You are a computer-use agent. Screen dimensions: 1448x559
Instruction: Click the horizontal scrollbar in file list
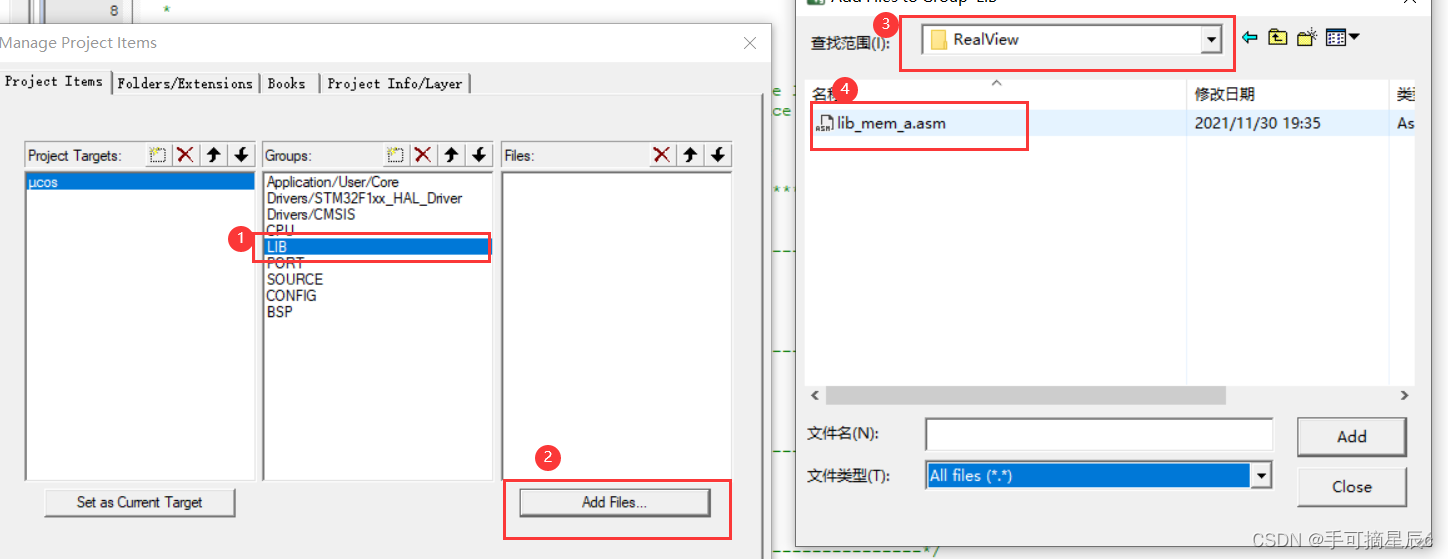tap(1026, 396)
